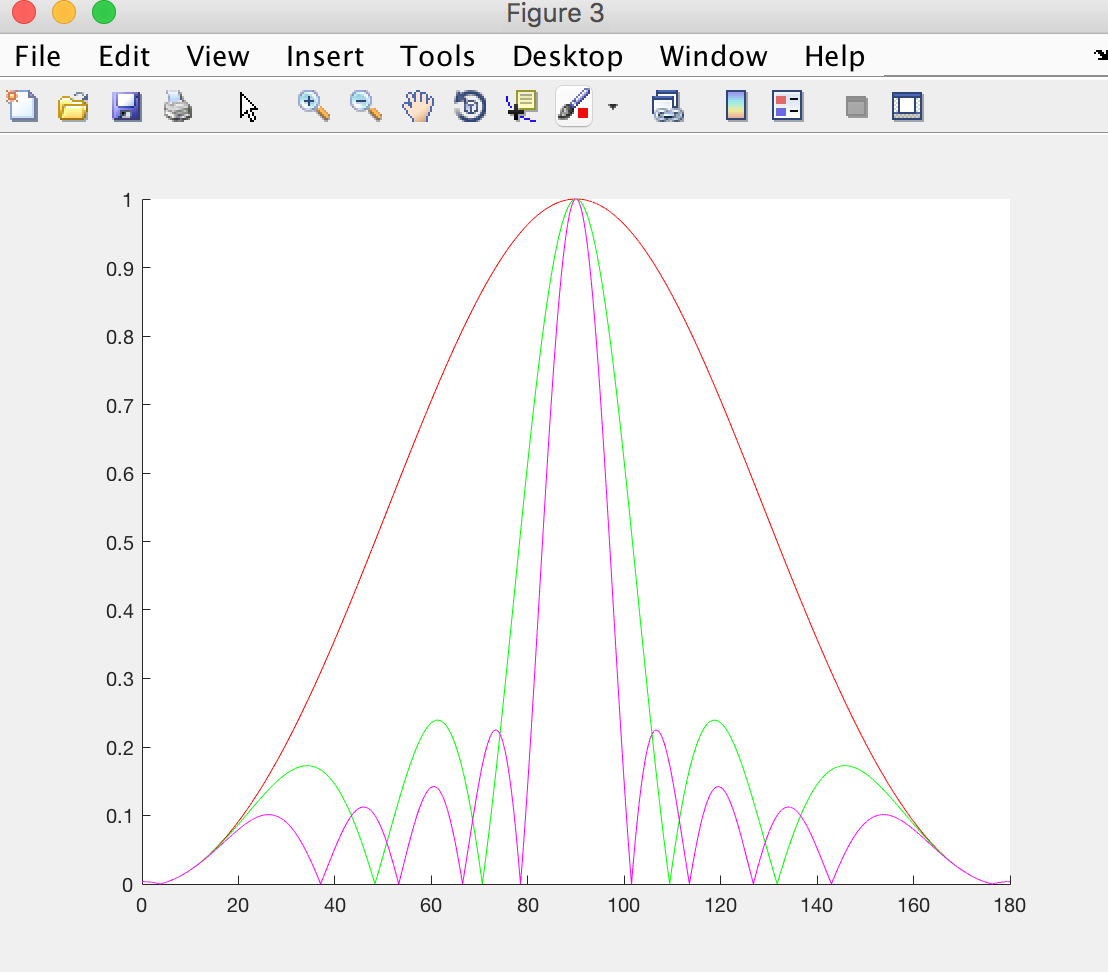Create a new figure with toolbar icon
This screenshot has width=1108, height=972.
coord(22,105)
